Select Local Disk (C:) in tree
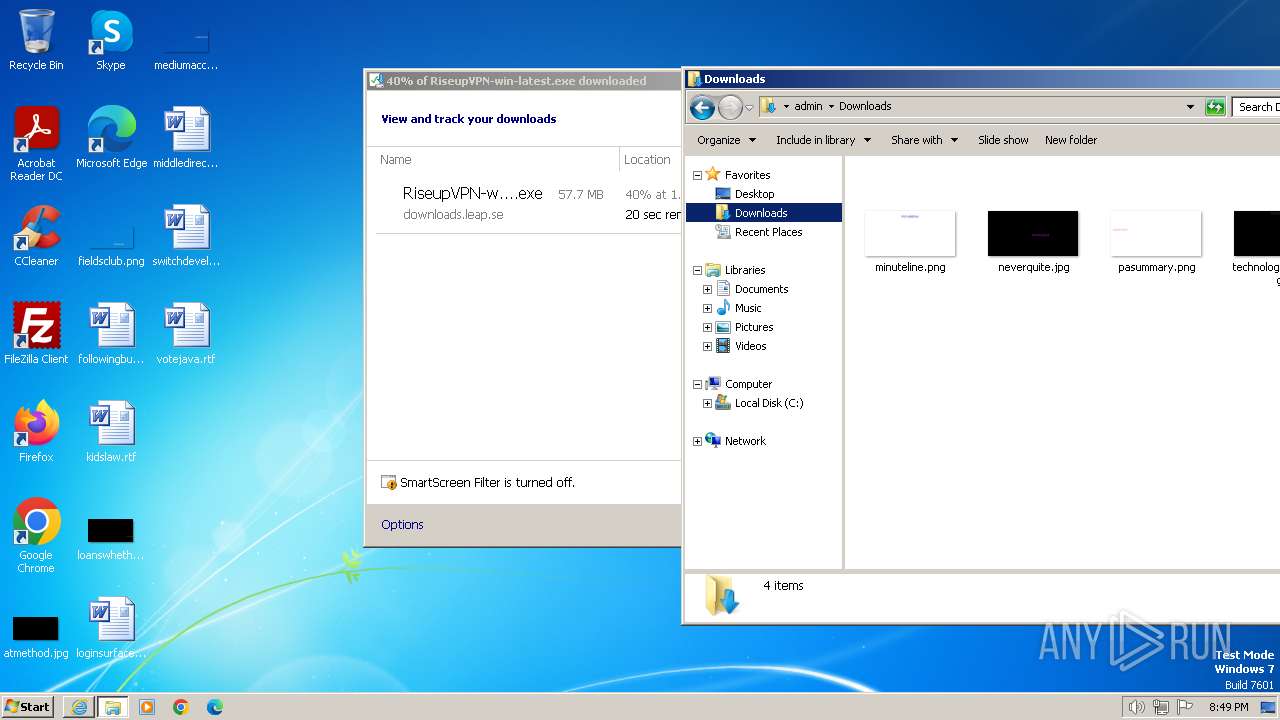This screenshot has width=1280, height=720. click(x=768, y=403)
